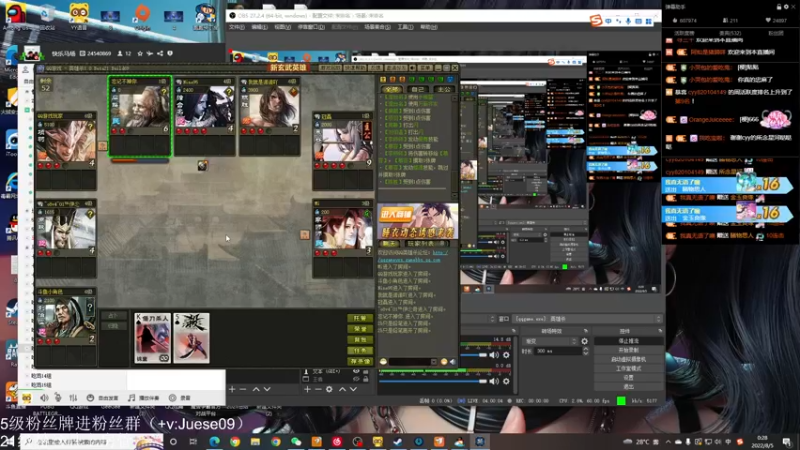Switch to 自己 tab in game log

(417, 89)
